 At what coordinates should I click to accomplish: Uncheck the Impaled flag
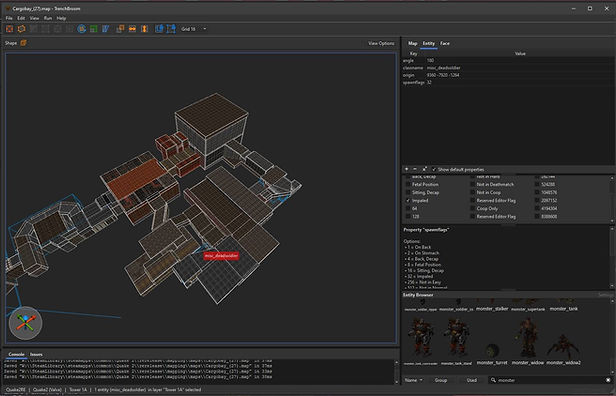click(408, 200)
